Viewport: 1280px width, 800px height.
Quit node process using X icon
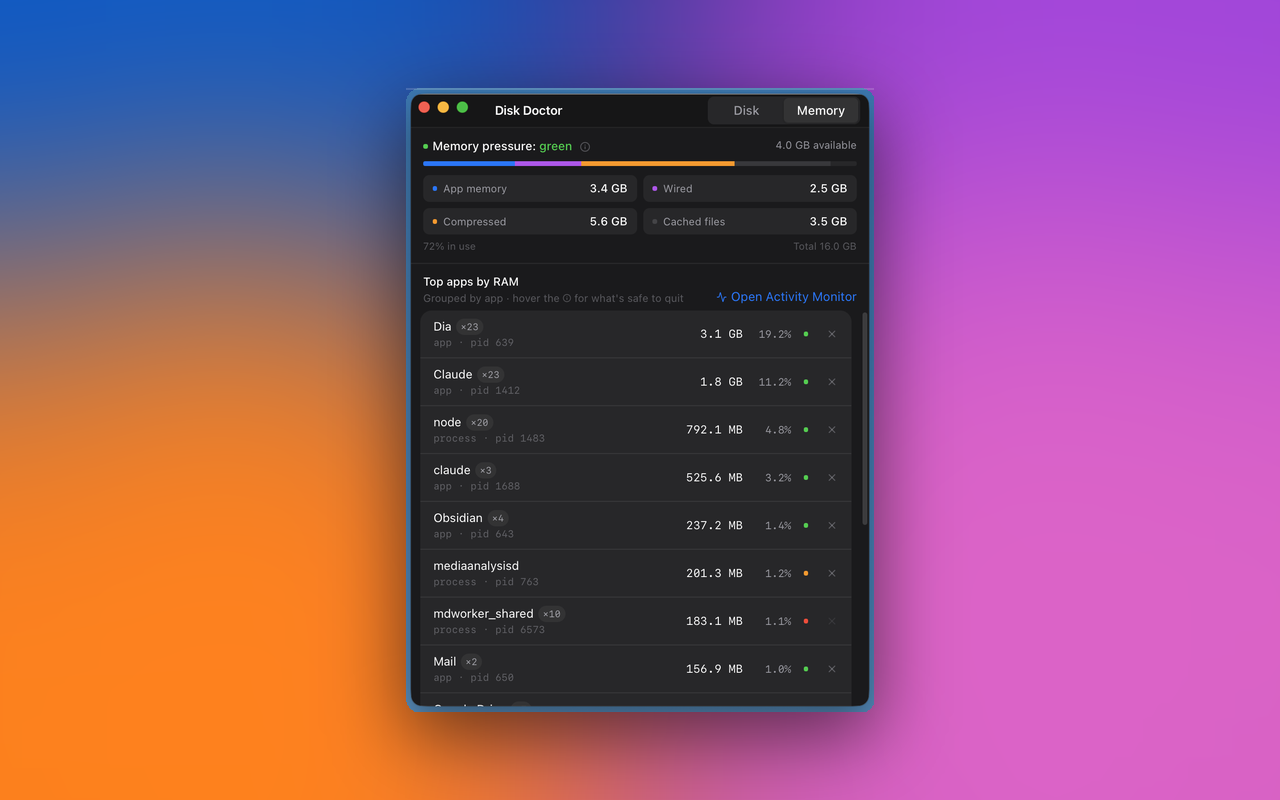click(x=832, y=430)
